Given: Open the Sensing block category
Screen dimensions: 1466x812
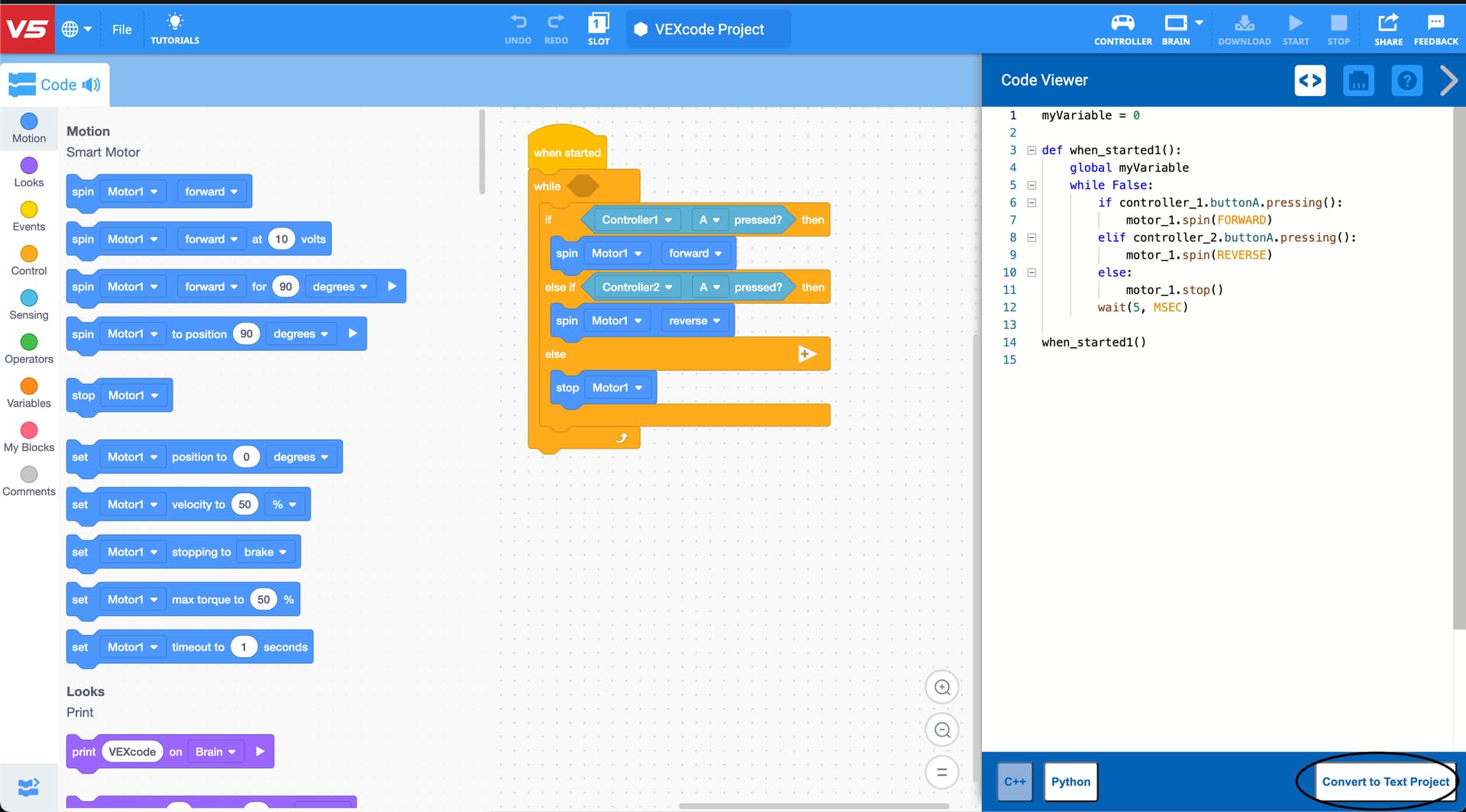Looking at the screenshot, I should coord(29,304).
